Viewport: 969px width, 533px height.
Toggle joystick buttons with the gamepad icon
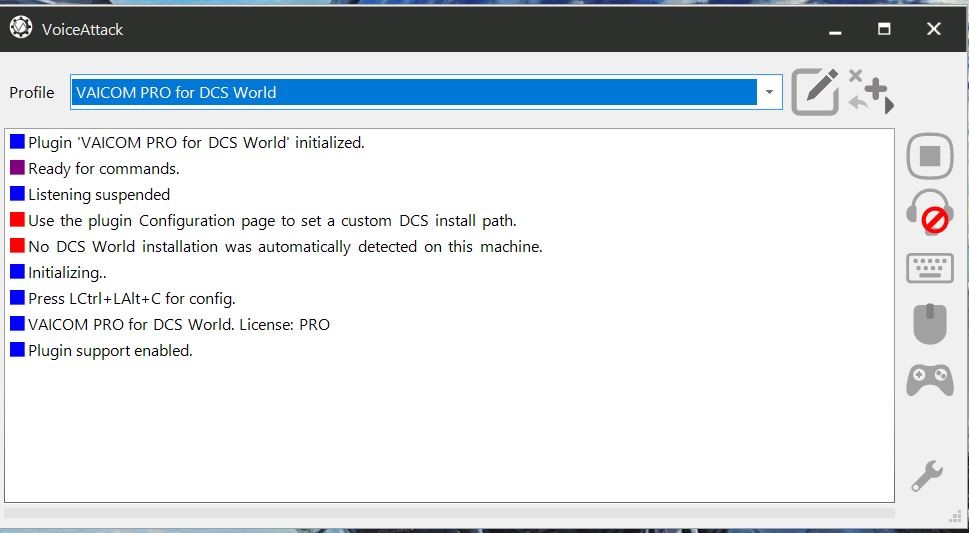coord(930,380)
